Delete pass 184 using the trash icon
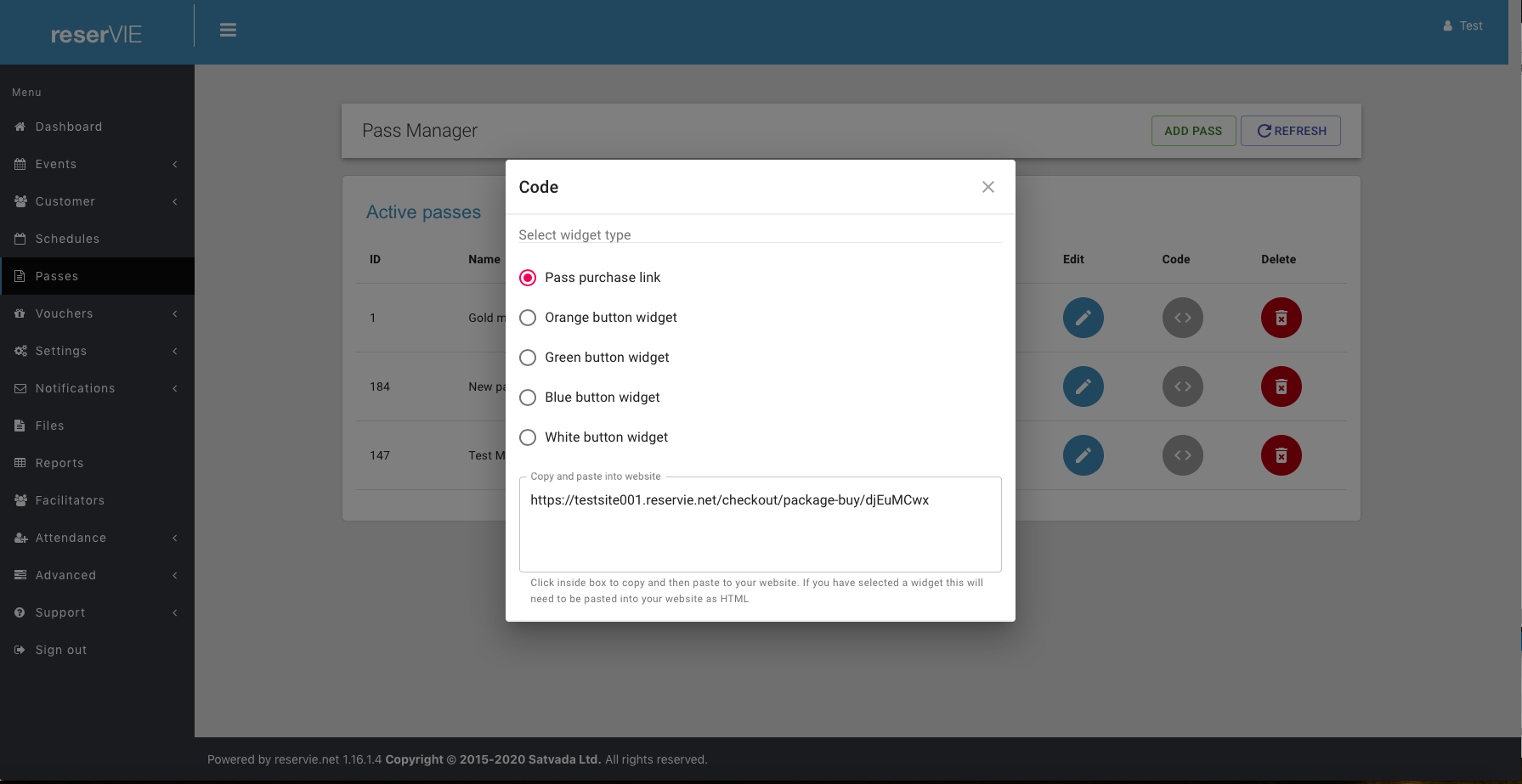Viewport: 1522px width, 784px height. pos(1281,386)
